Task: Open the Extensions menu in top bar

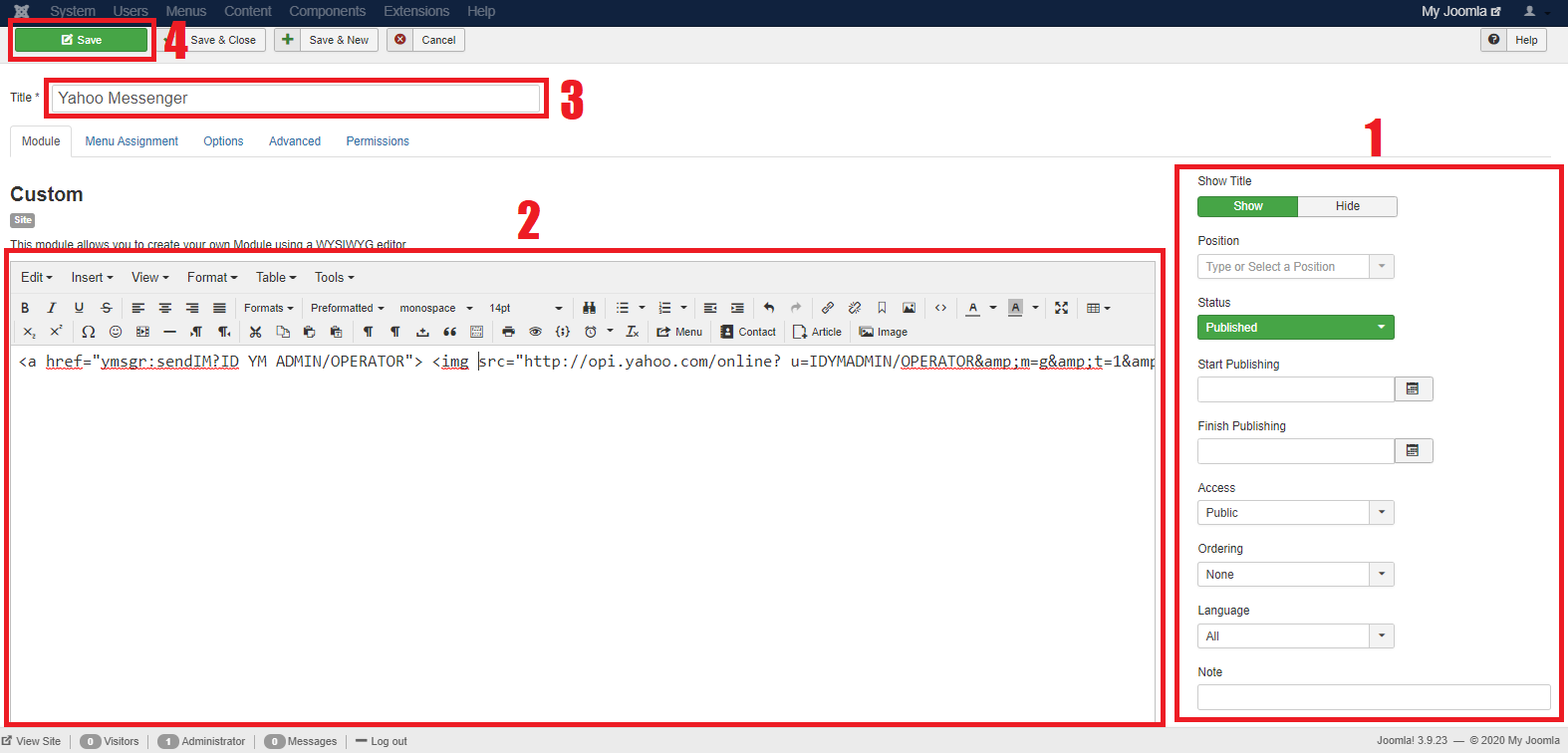Action: [416, 11]
